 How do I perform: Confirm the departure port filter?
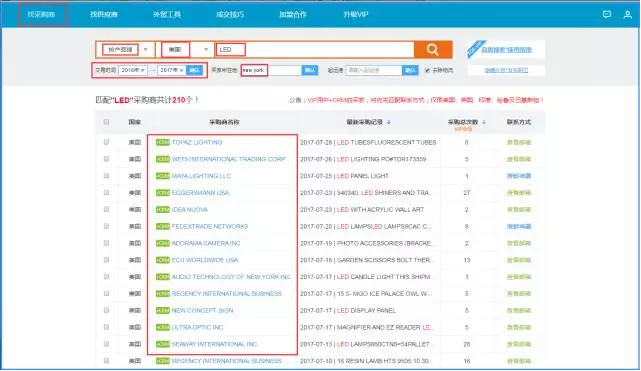[410, 70]
